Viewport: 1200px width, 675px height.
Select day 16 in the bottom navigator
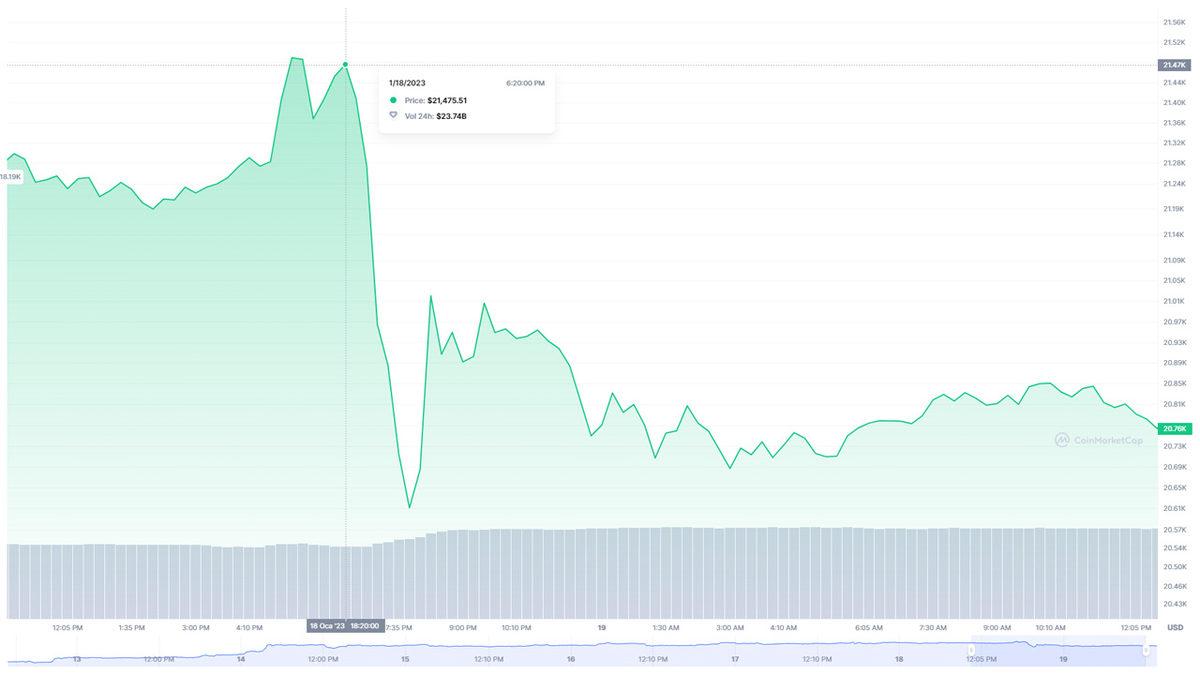point(570,660)
